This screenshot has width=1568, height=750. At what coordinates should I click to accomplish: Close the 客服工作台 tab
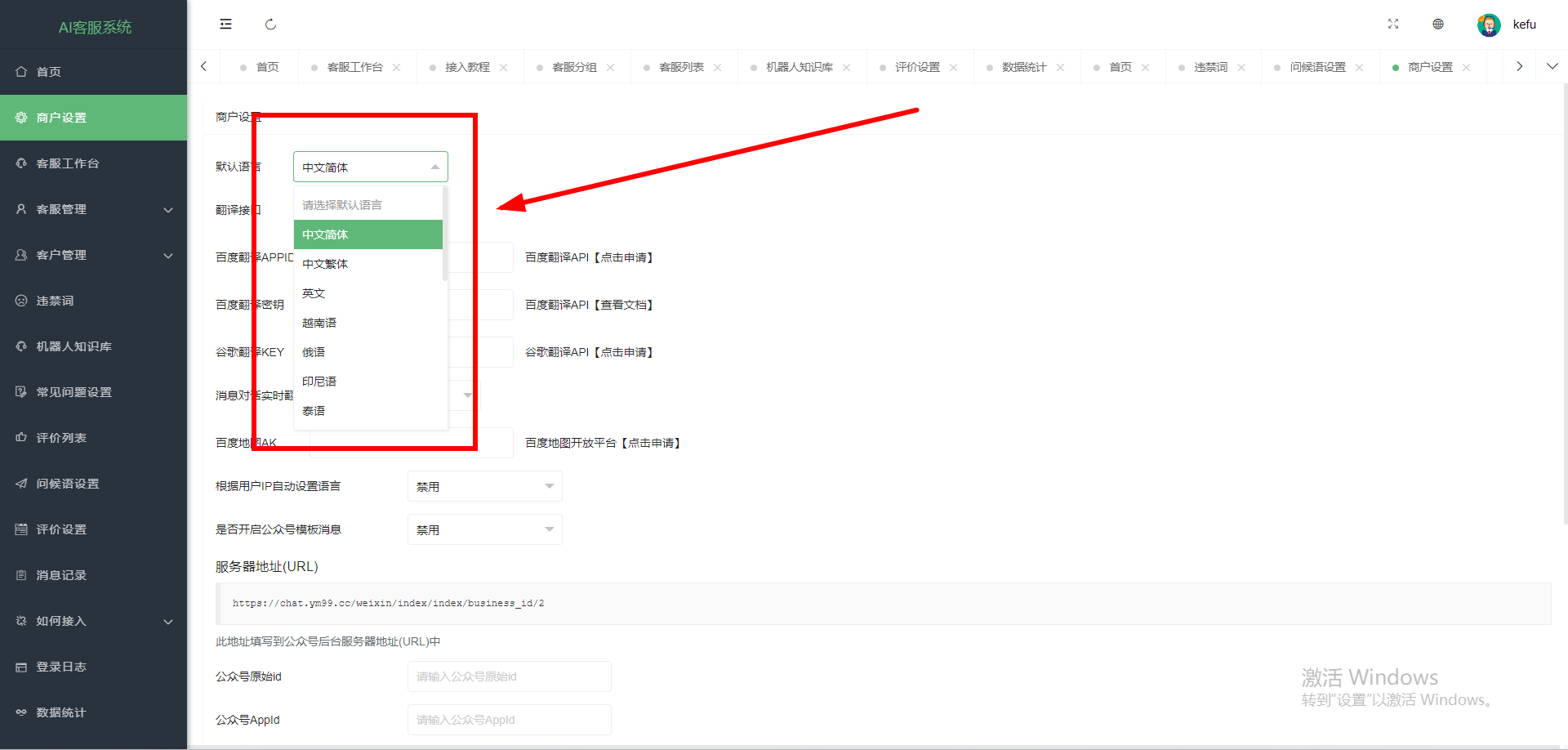point(397,68)
